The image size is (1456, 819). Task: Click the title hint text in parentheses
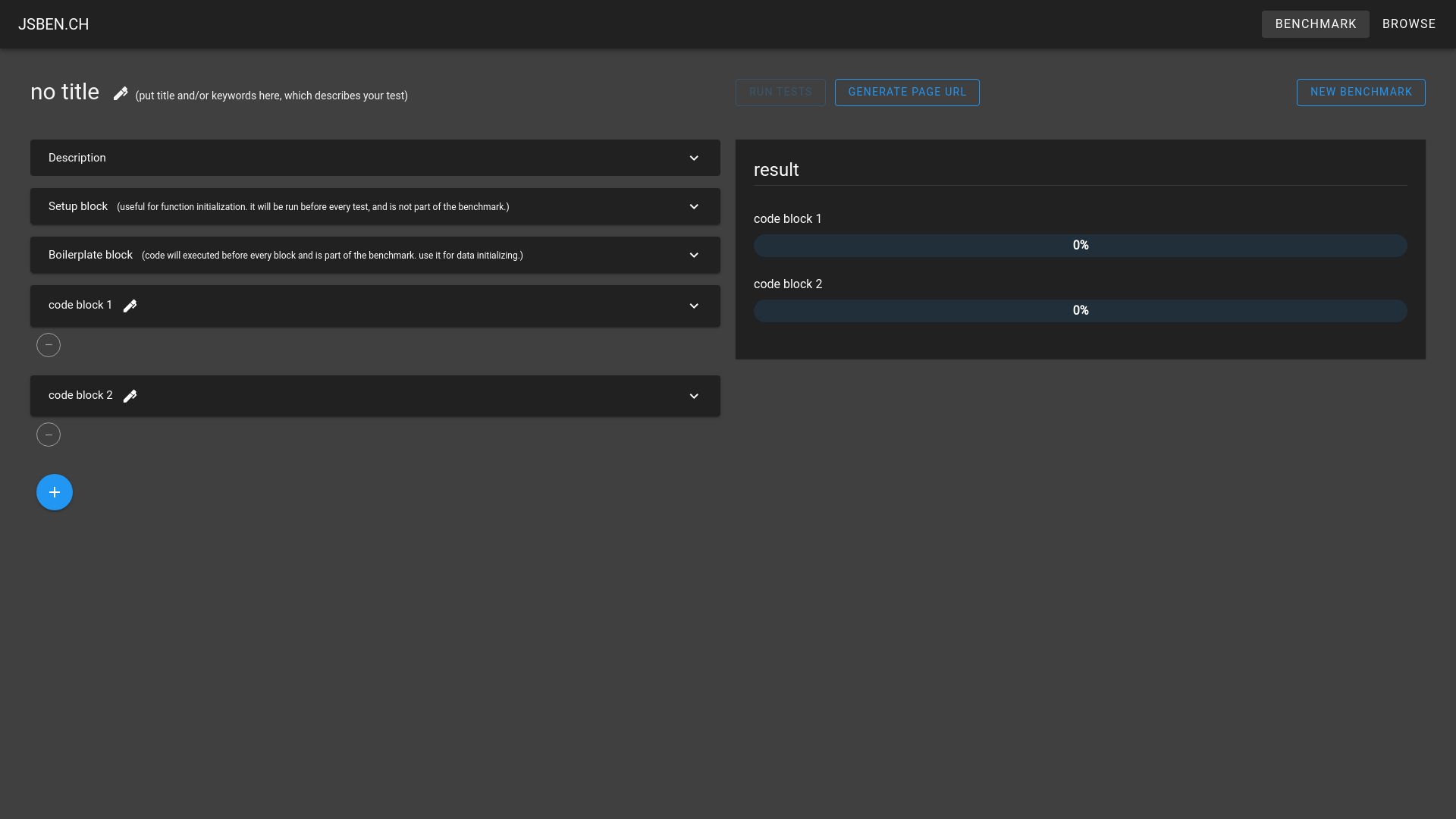(271, 96)
